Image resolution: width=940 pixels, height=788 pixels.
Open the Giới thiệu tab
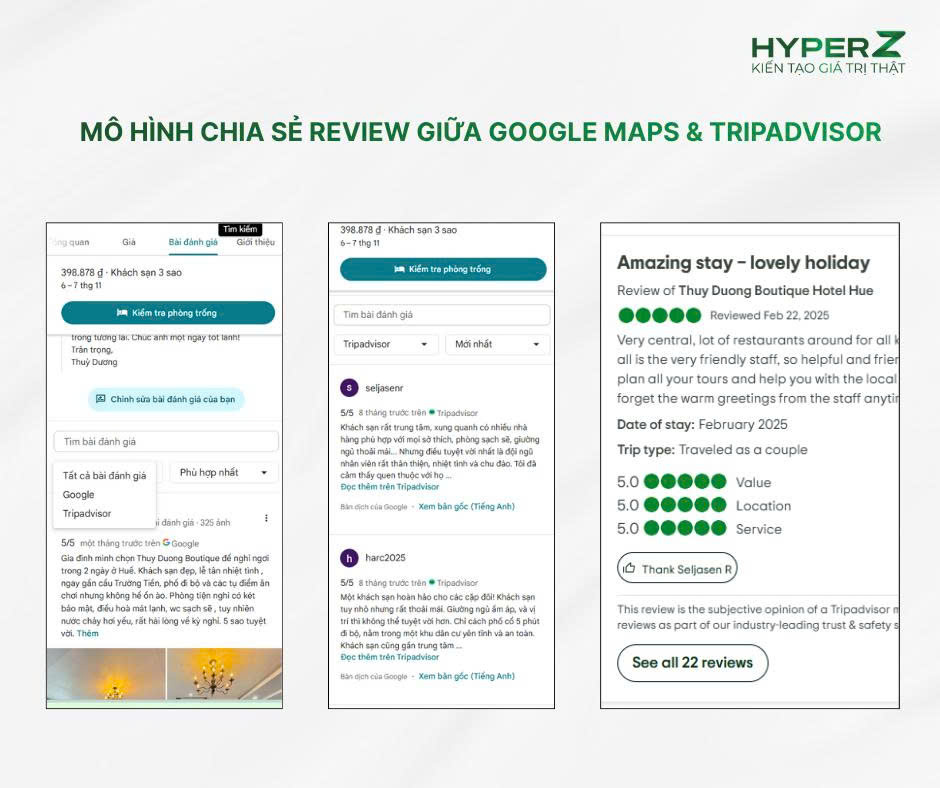[255, 242]
